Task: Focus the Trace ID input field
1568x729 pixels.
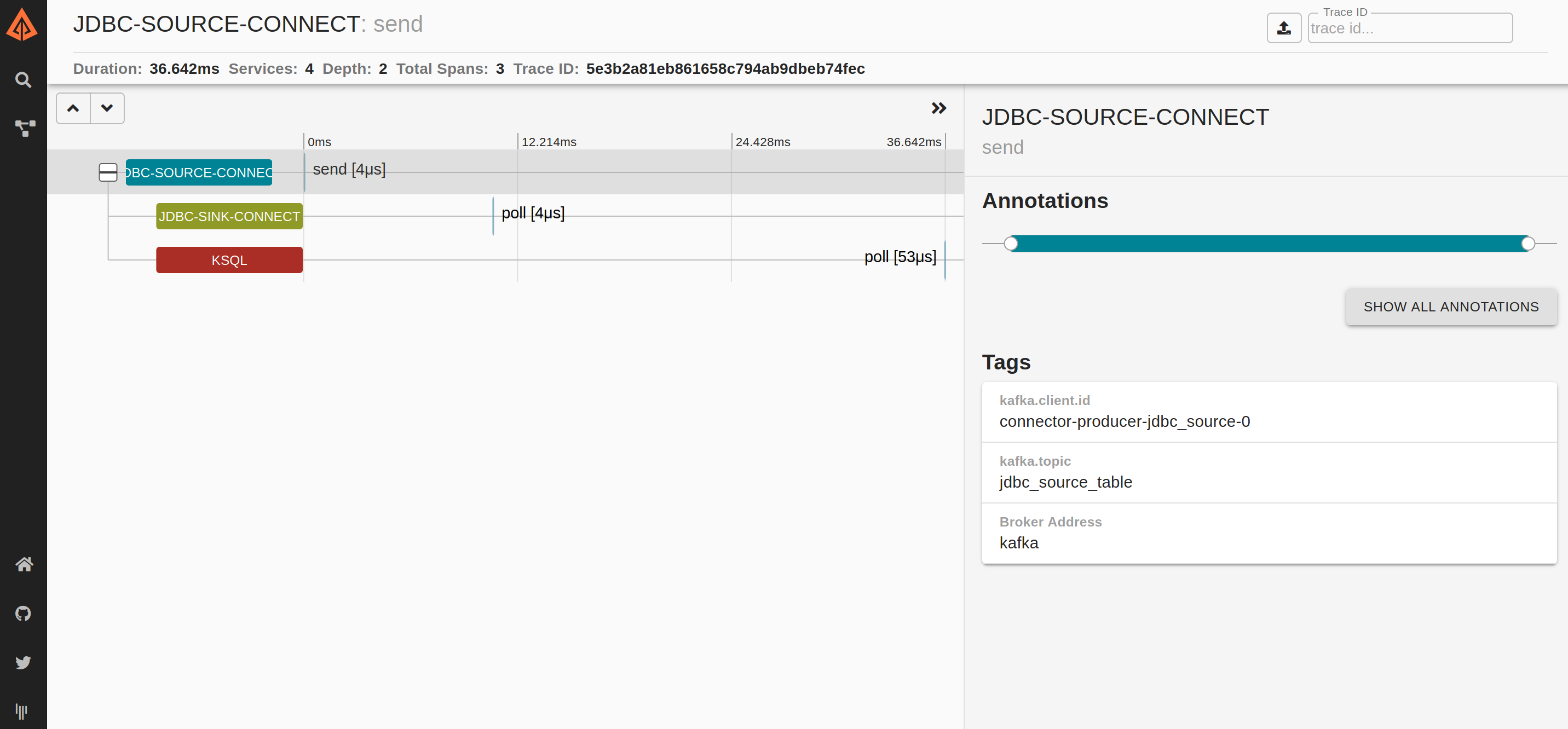Action: [1409, 28]
